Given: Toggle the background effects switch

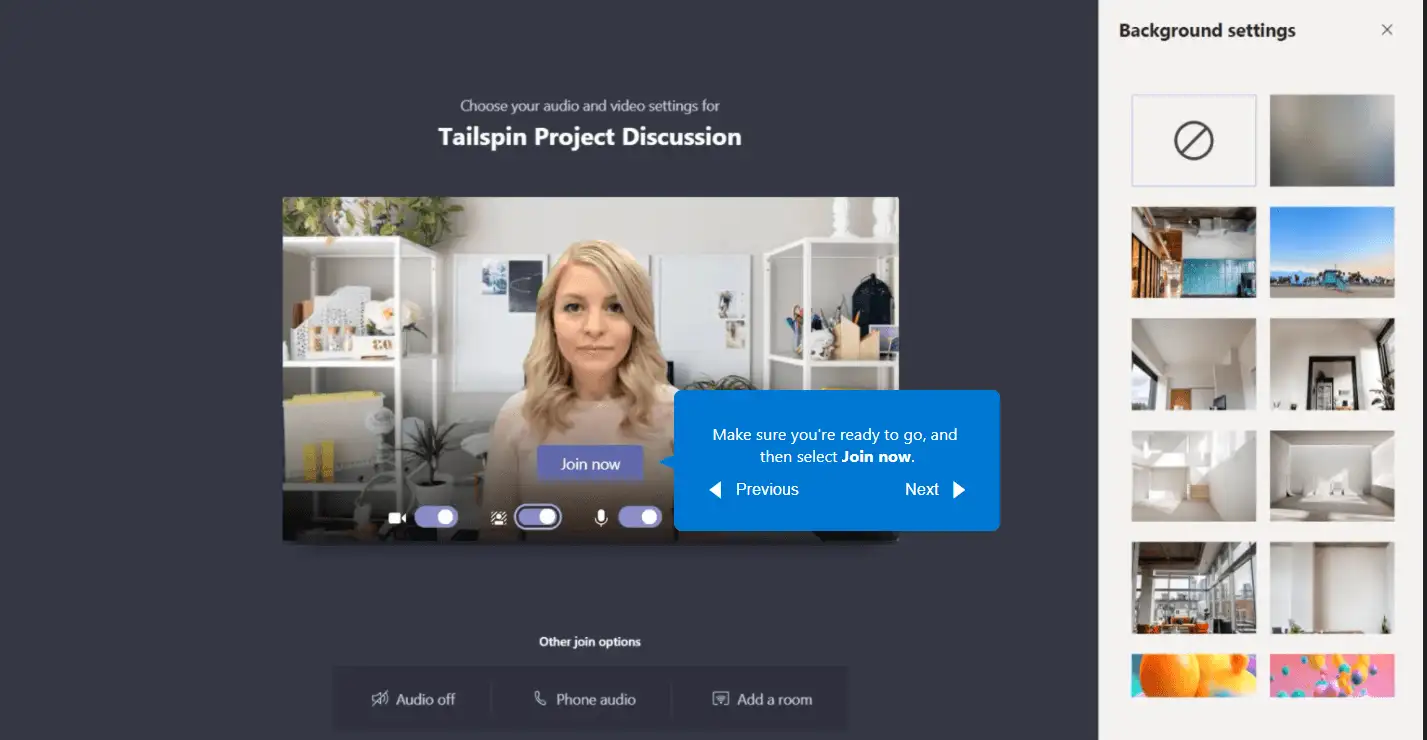Looking at the screenshot, I should 538,517.
